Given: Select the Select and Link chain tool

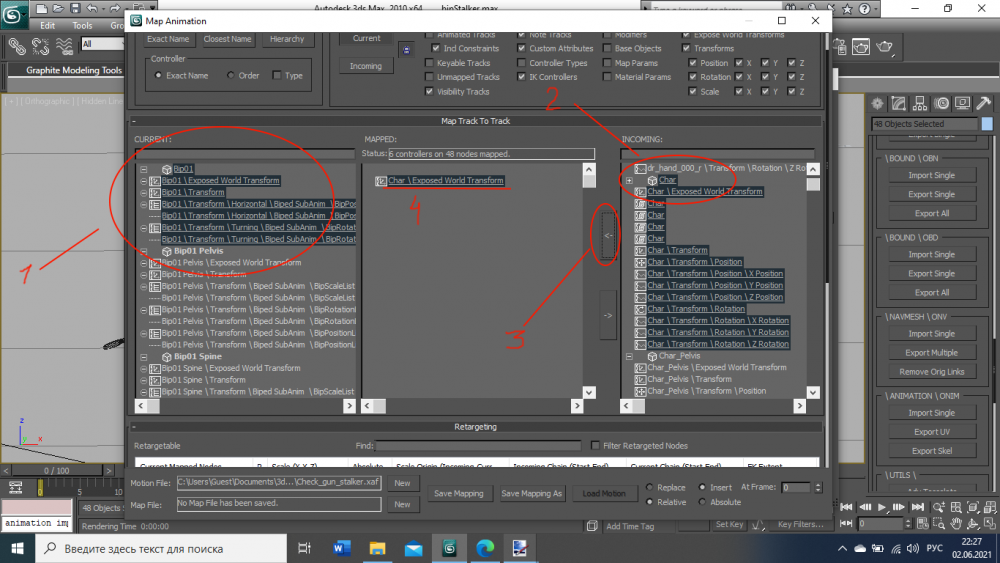Looking at the screenshot, I should 17,46.
